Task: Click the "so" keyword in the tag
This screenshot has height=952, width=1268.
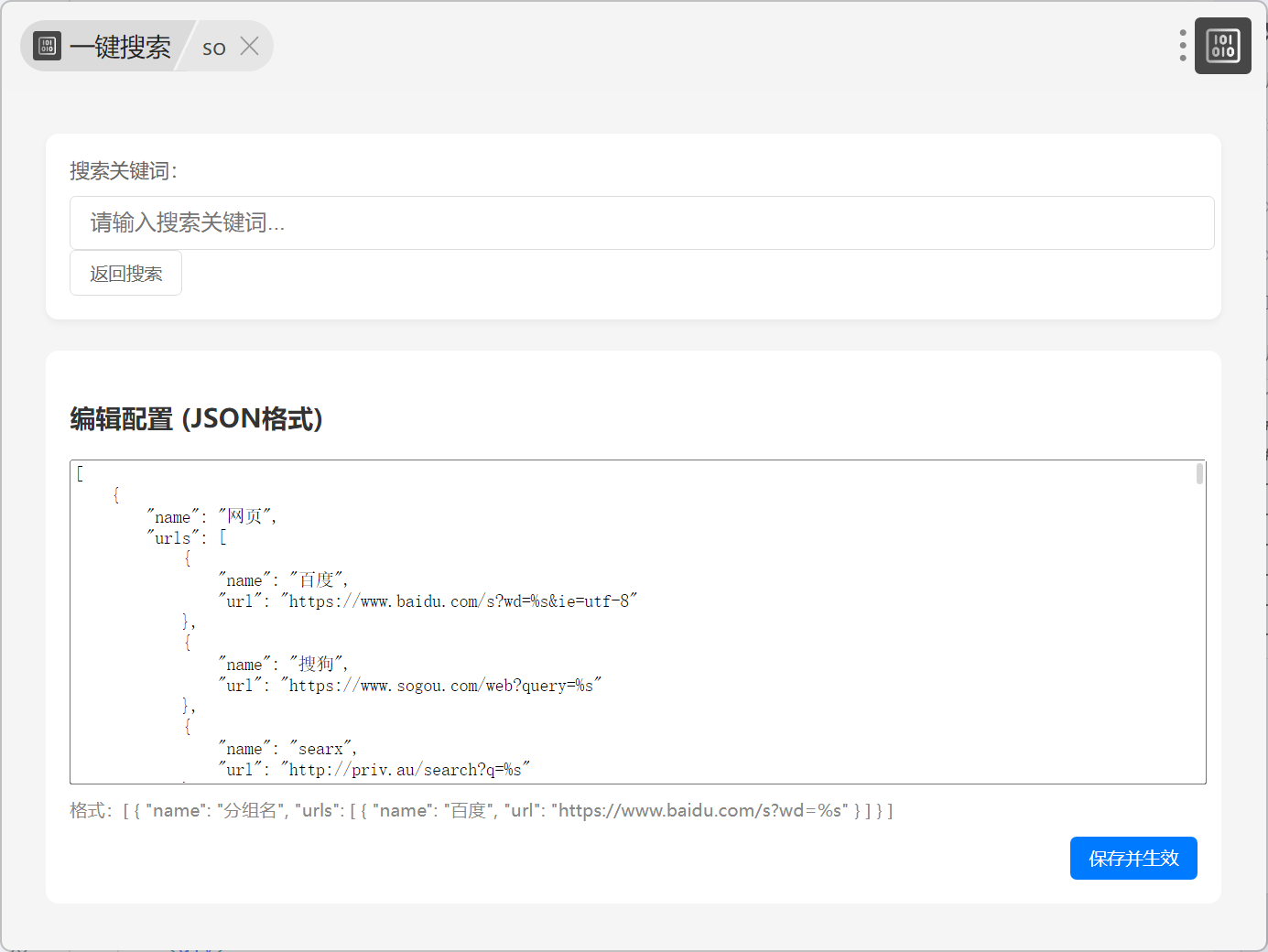Action: point(214,48)
